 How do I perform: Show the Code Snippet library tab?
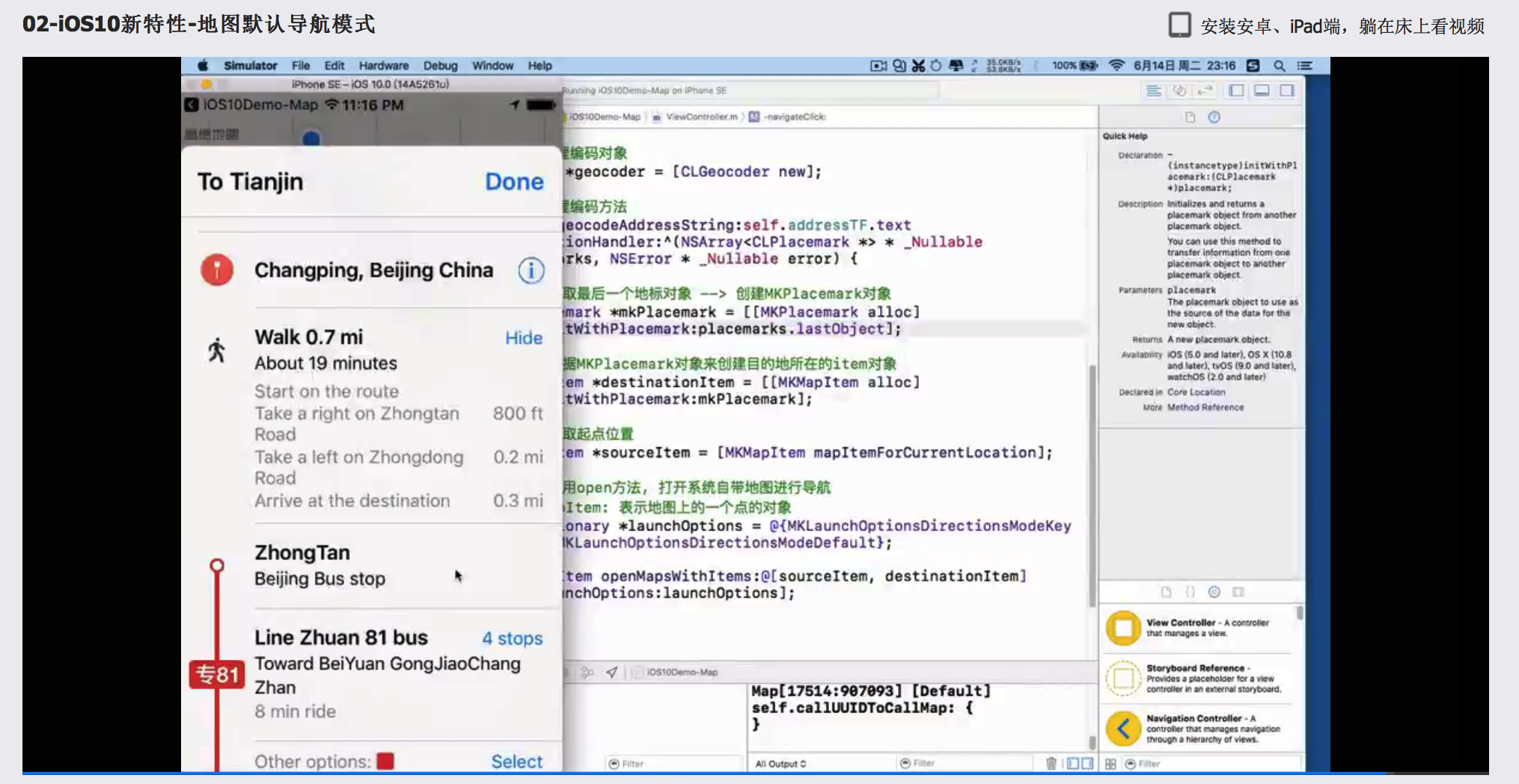pos(1190,592)
